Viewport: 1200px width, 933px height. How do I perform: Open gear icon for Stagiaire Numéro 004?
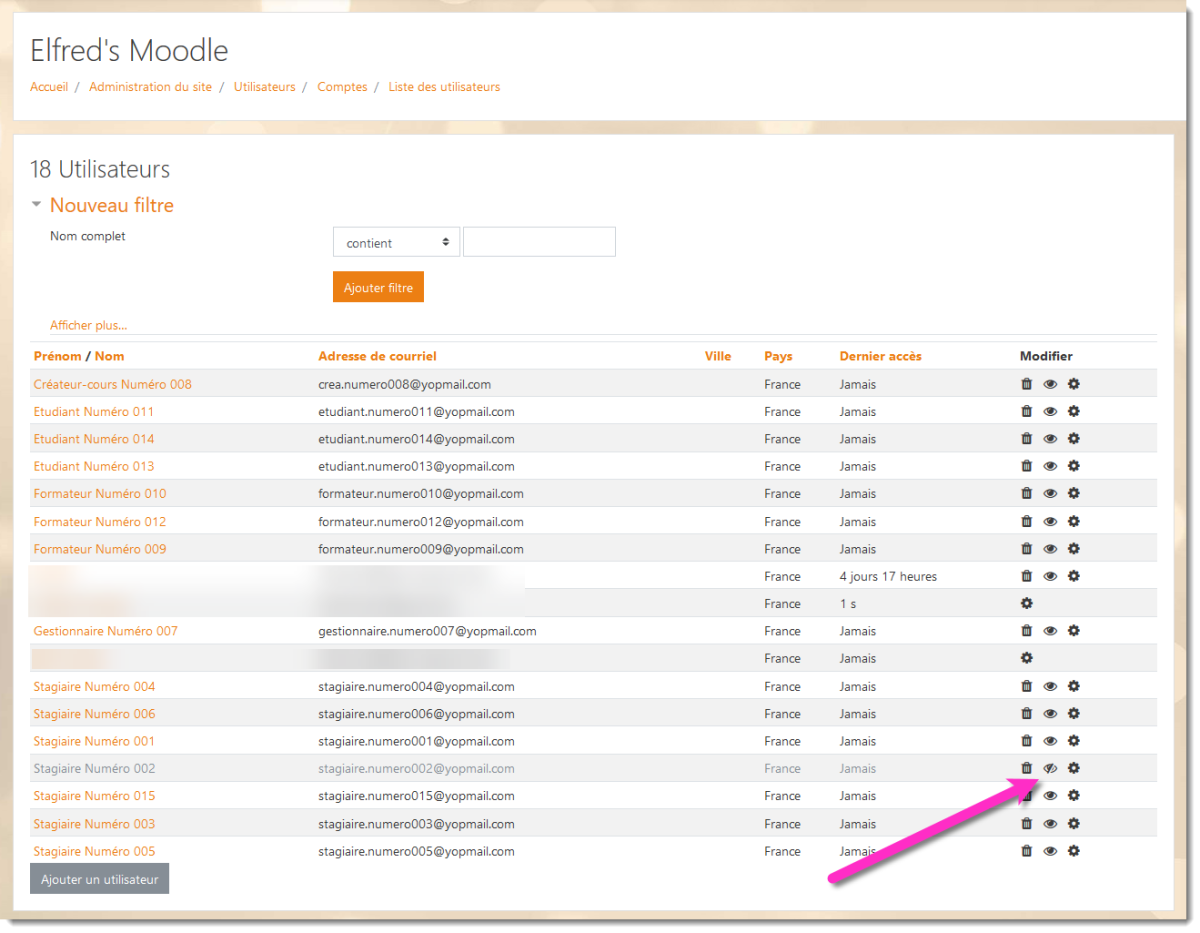pyautogui.click(x=1074, y=686)
